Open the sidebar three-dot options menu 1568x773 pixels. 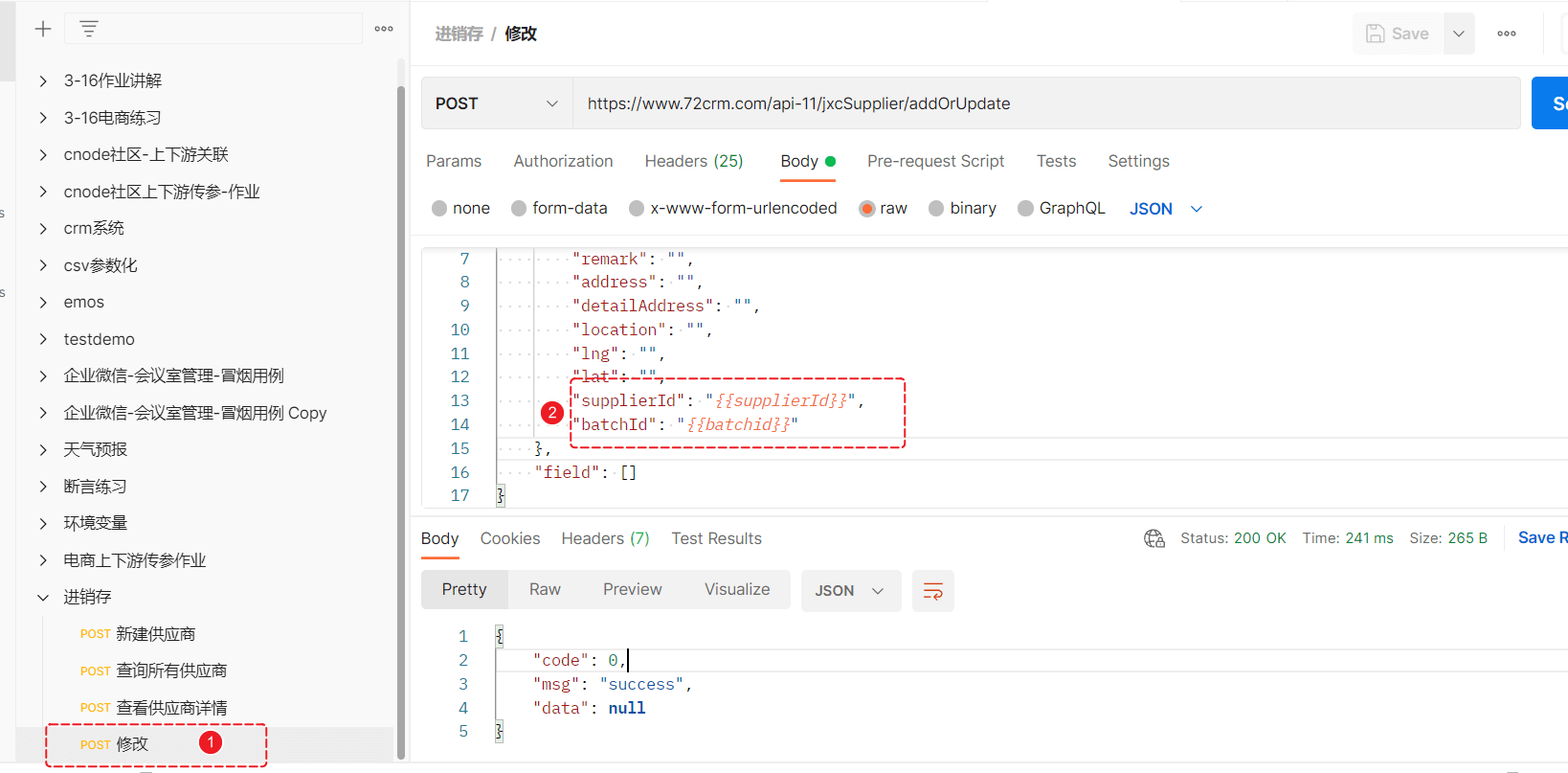tap(384, 29)
